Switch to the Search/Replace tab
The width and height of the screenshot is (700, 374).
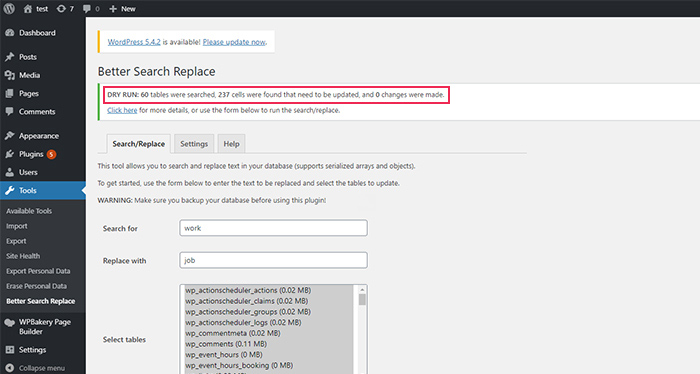138,144
